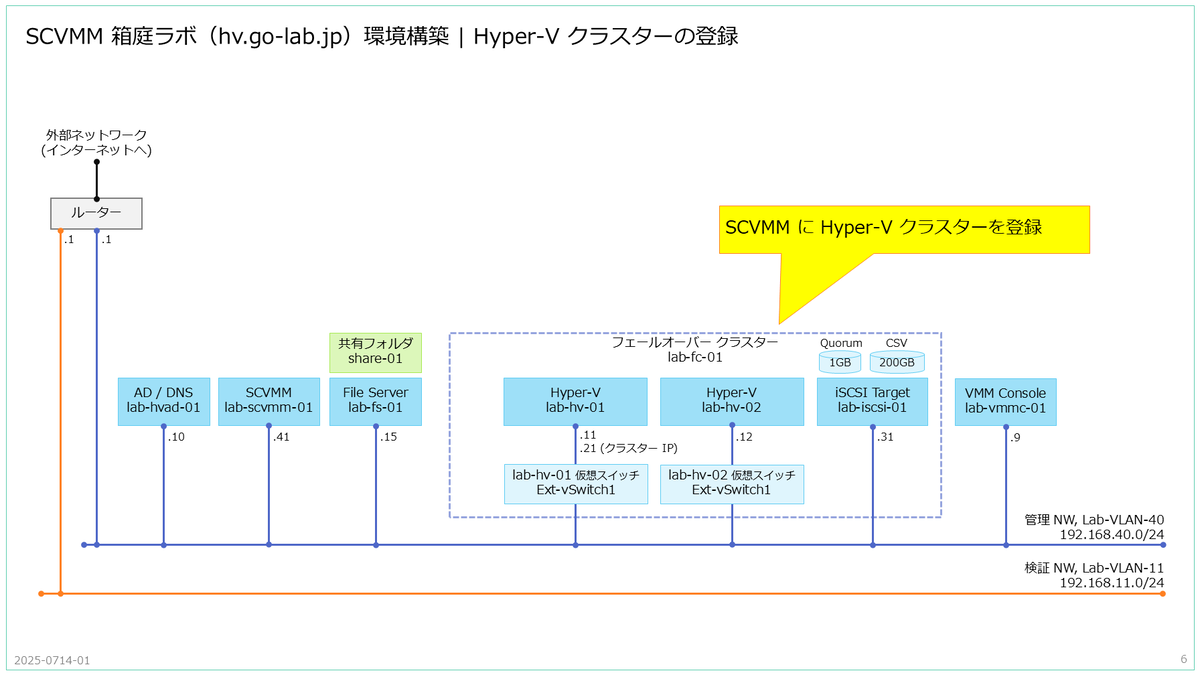Click the .21 (クラスター IP) label
This screenshot has height=675, width=1200.
(628, 449)
